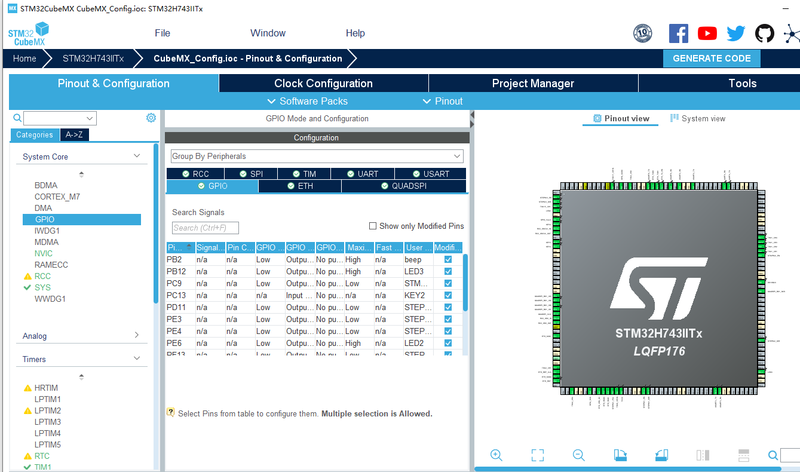800x472 pixels.
Task: Toggle the Modified checkbox for PE4
Action: (448, 331)
